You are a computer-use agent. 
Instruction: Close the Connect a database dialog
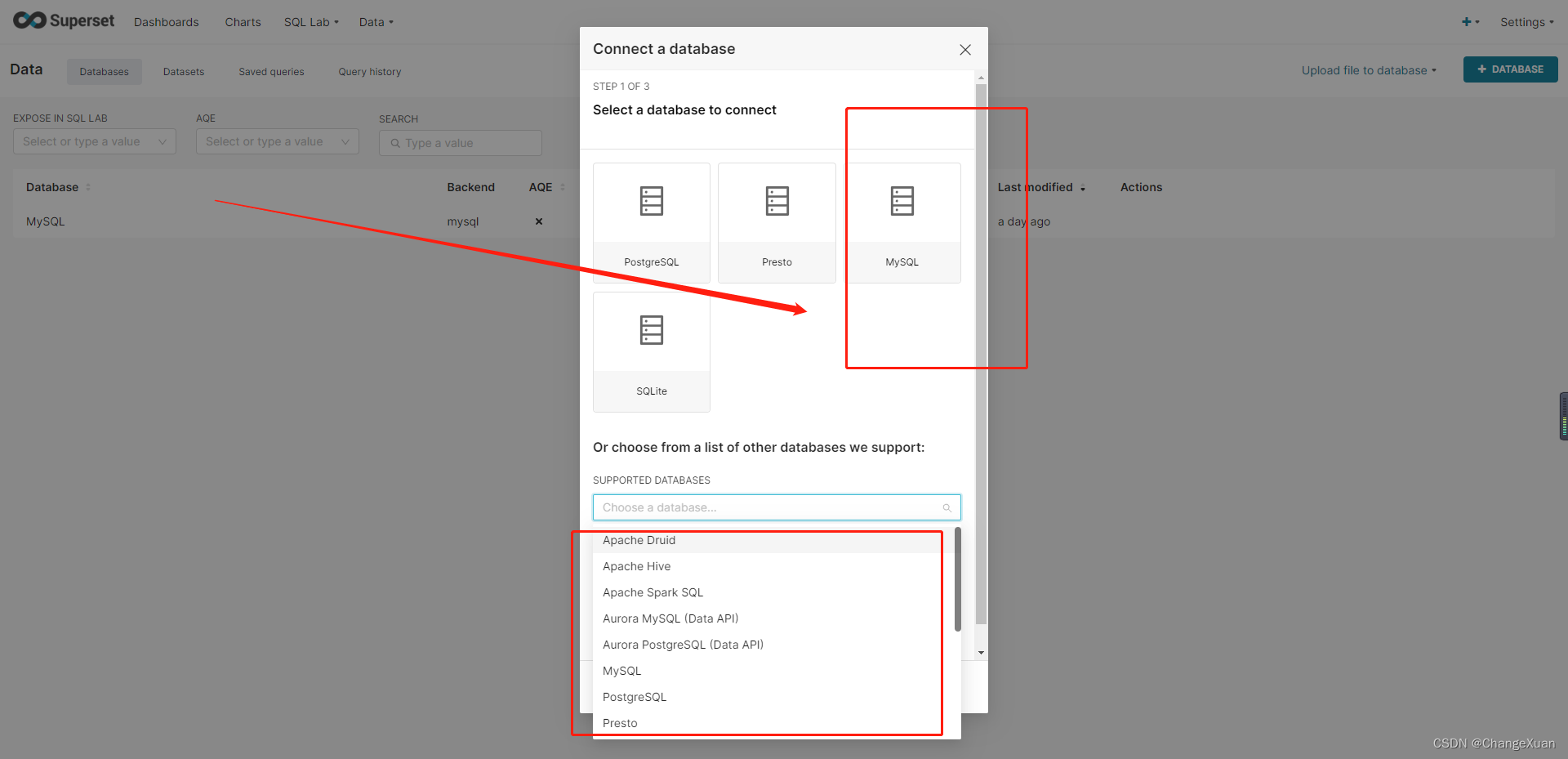click(965, 50)
